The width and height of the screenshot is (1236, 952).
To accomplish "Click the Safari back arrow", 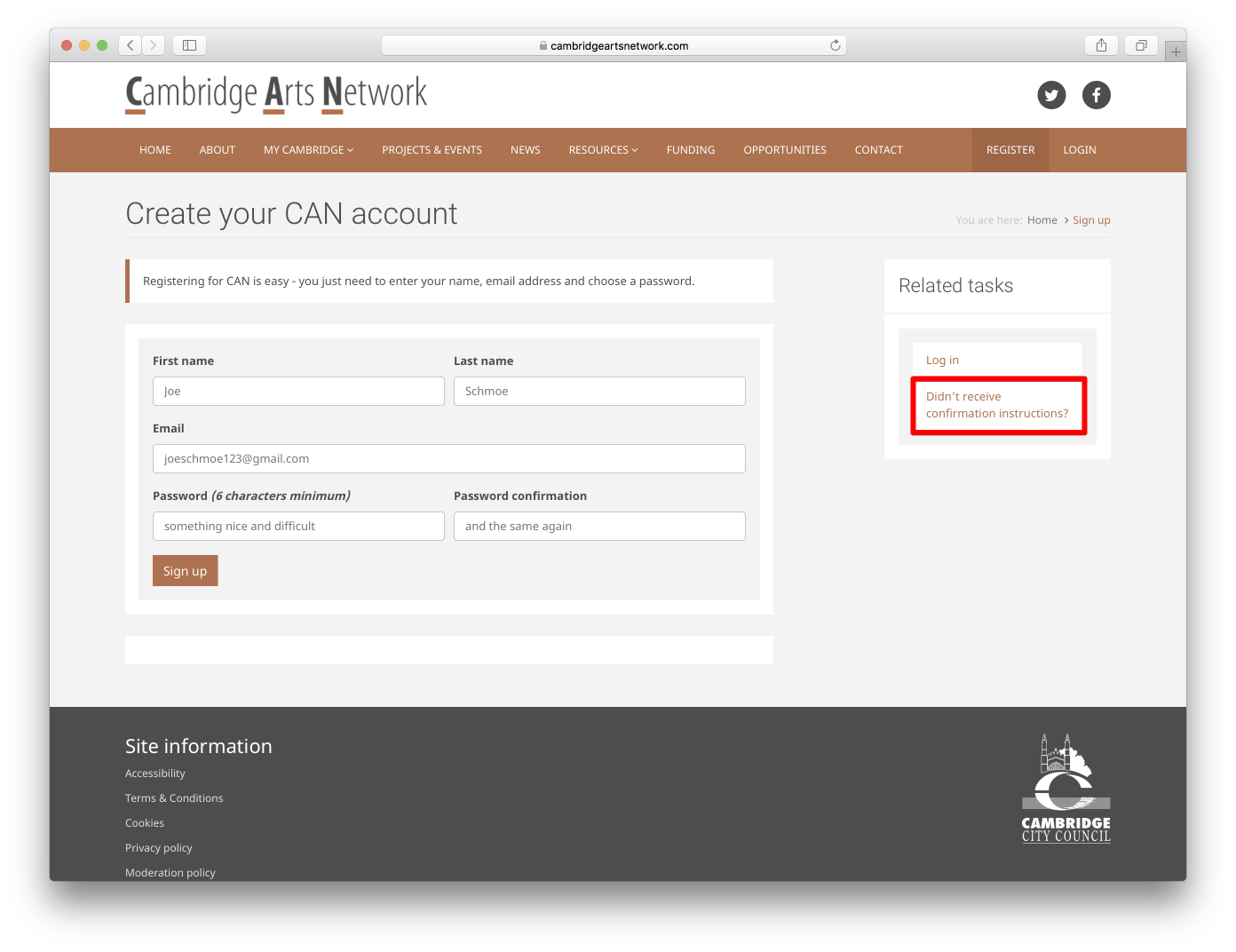I will [131, 45].
